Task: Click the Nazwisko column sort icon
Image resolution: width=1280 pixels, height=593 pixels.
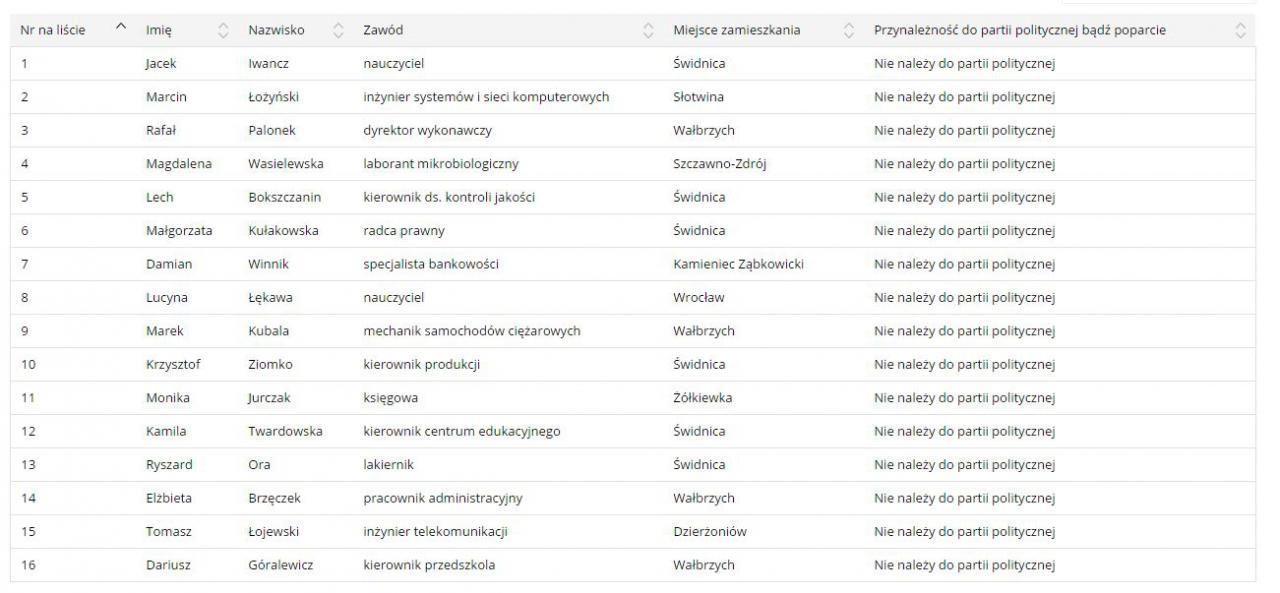Action: click(x=337, y=31)
